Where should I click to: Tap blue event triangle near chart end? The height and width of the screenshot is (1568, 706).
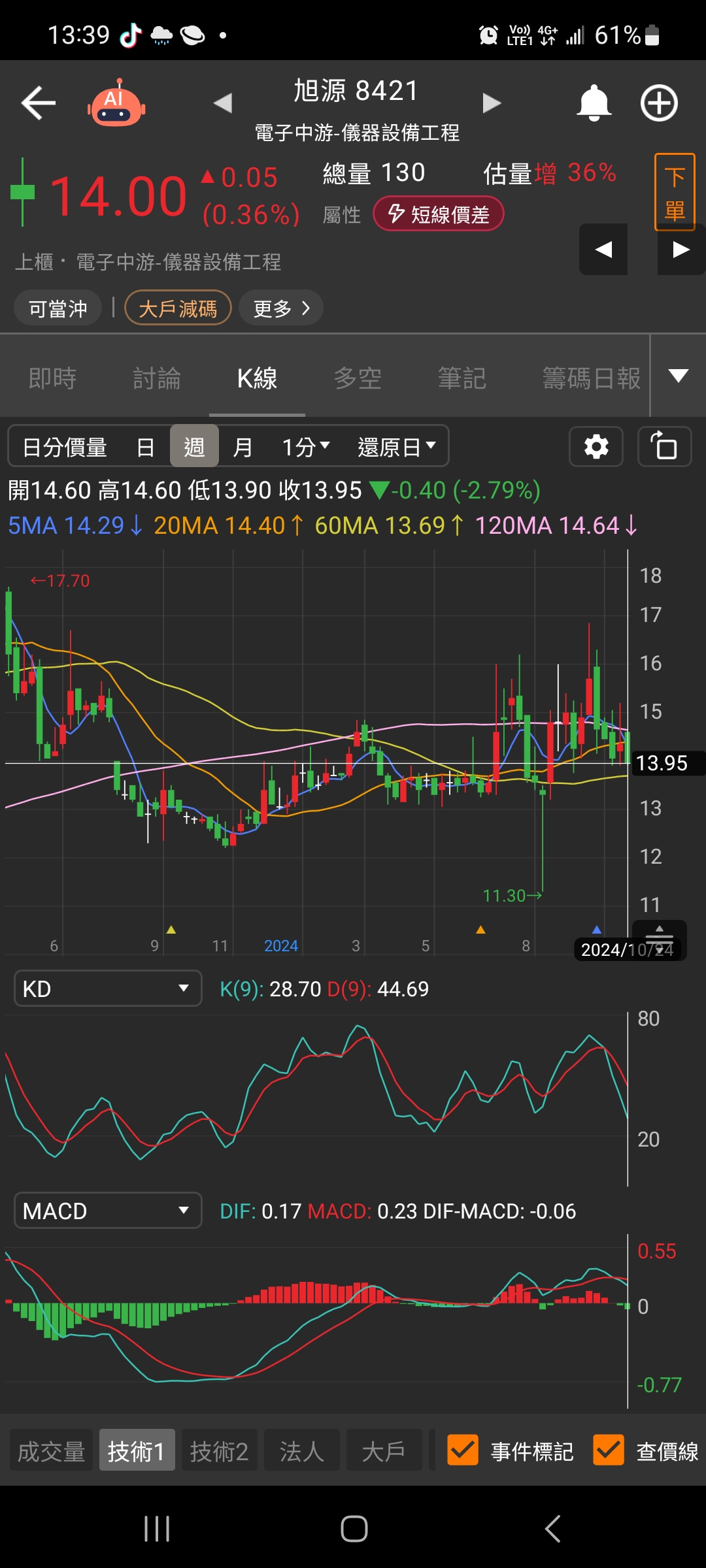click(596, 929)
